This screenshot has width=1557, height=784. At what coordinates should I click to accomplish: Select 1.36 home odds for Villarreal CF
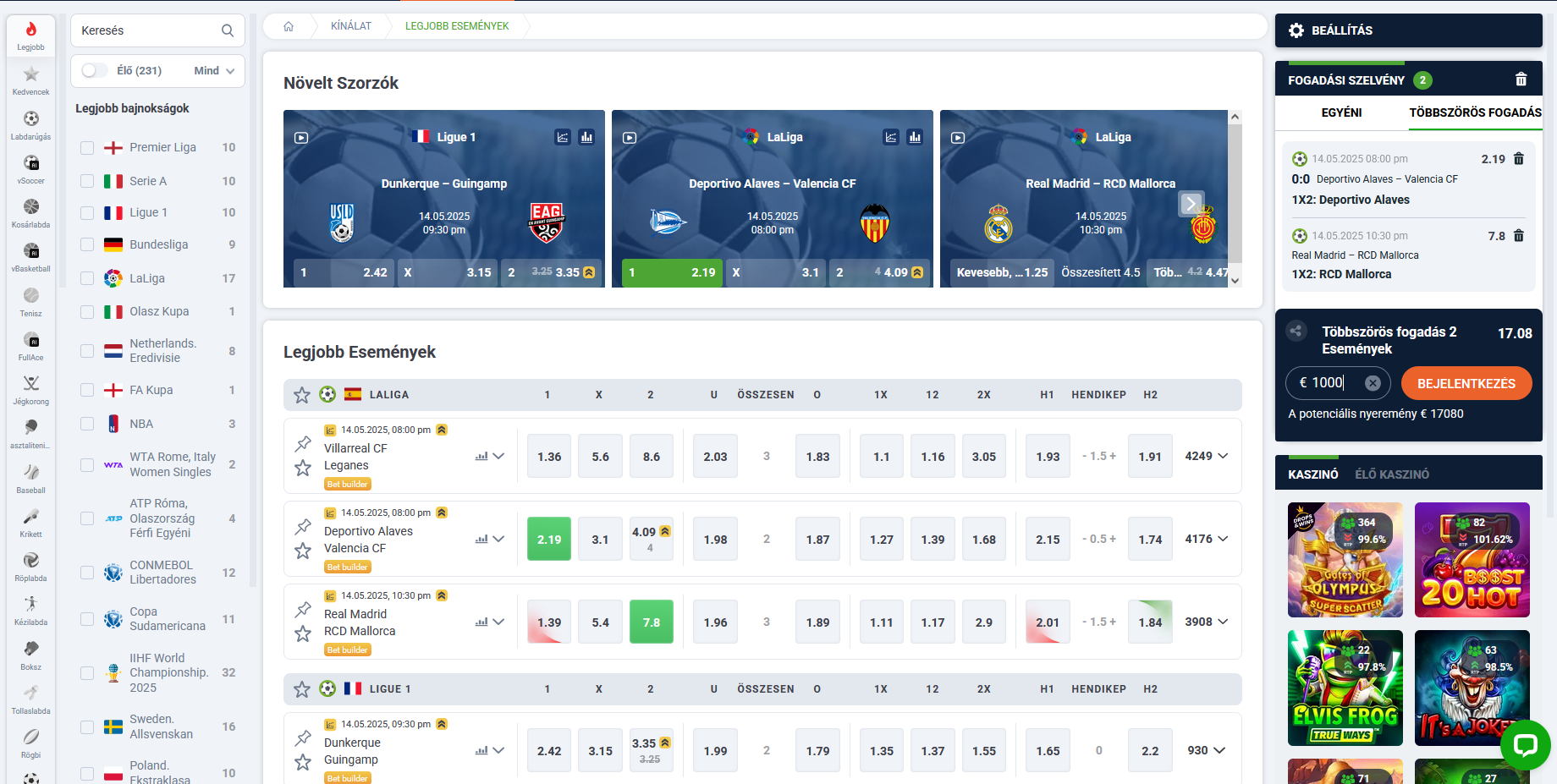coord(549,457)
